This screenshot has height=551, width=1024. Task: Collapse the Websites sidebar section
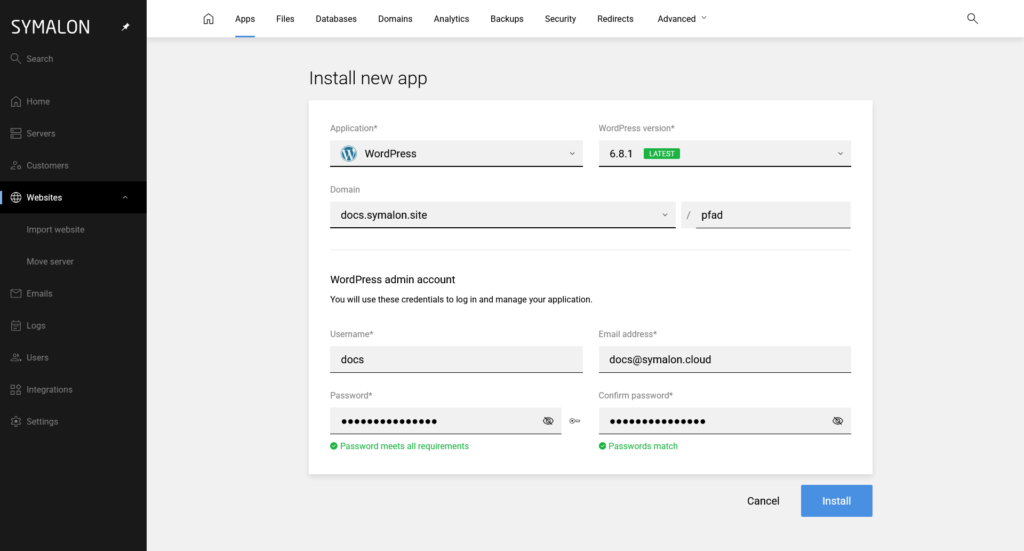pos(125,197)
